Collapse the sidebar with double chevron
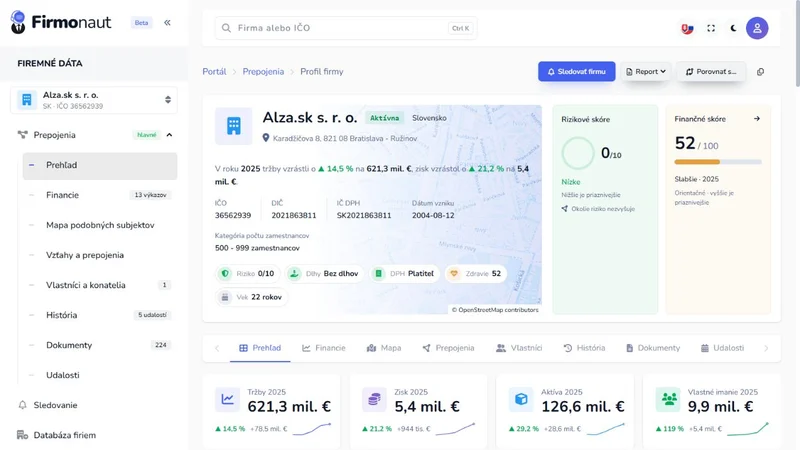 [167, 22]
